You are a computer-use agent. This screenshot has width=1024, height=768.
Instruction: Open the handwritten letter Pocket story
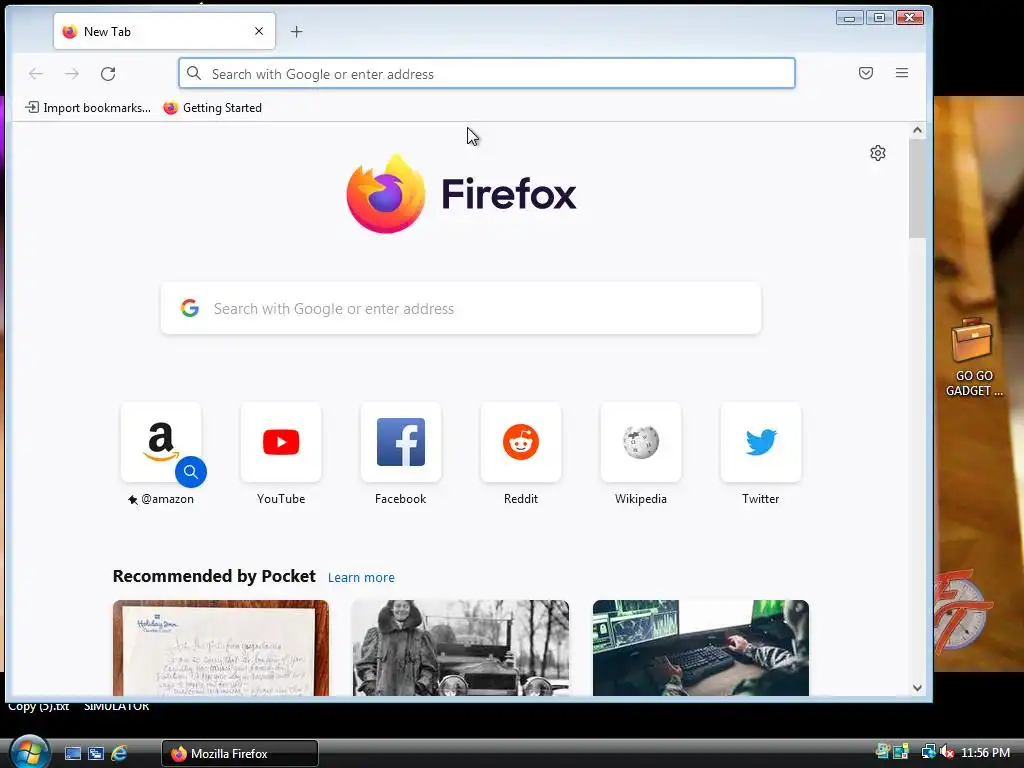pyautogui.click(x=221, y=648)
